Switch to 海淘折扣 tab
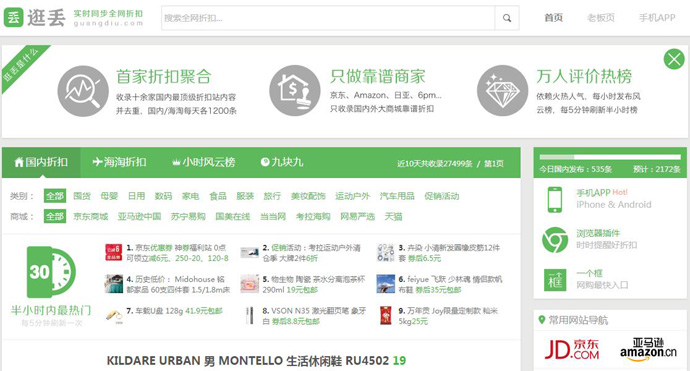The image size is (690, 371). 119,162
